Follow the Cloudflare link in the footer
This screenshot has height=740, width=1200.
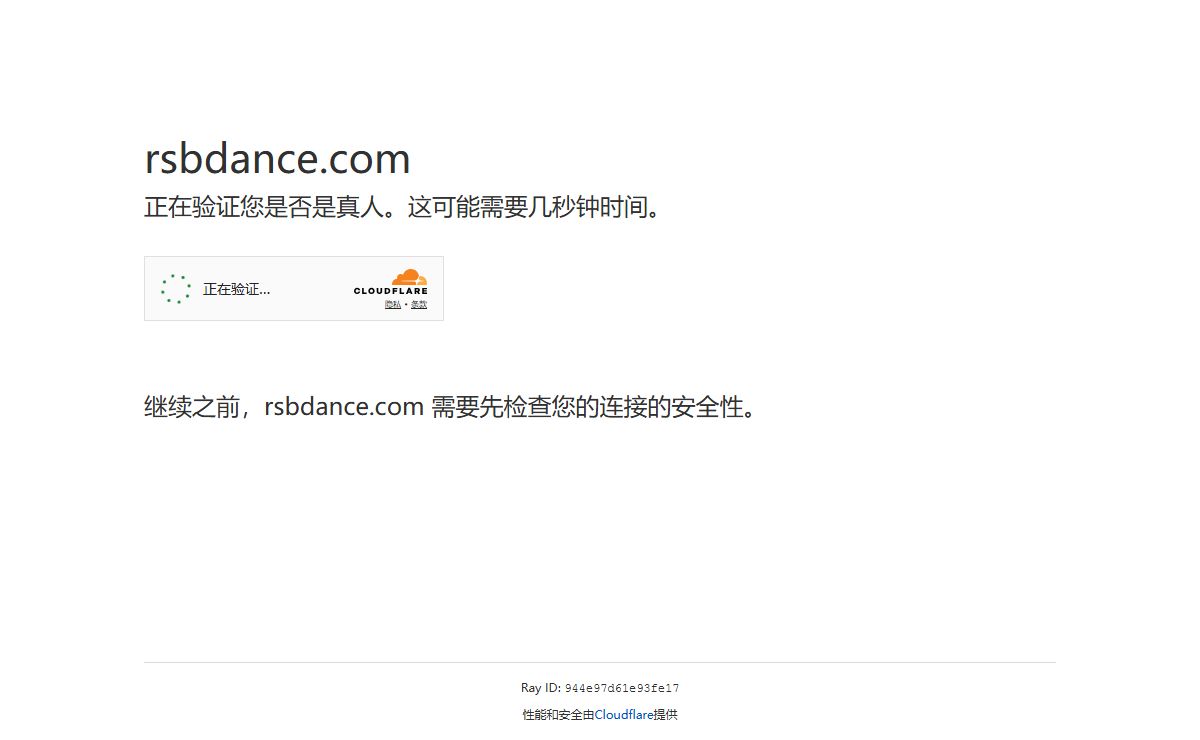(x=624, y=715)
